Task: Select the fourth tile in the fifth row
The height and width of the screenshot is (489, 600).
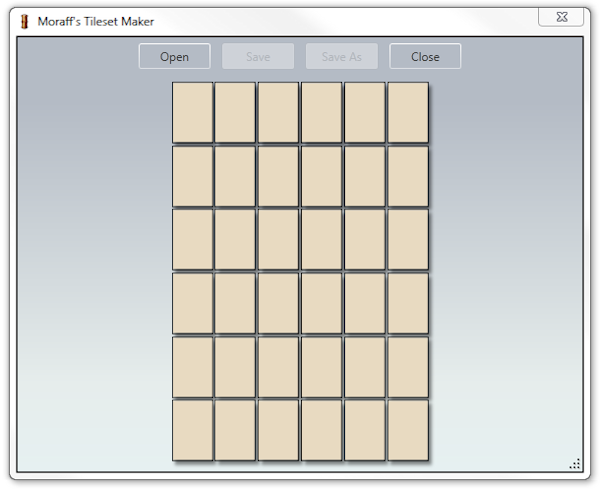Action: click(x=322, y=367)
